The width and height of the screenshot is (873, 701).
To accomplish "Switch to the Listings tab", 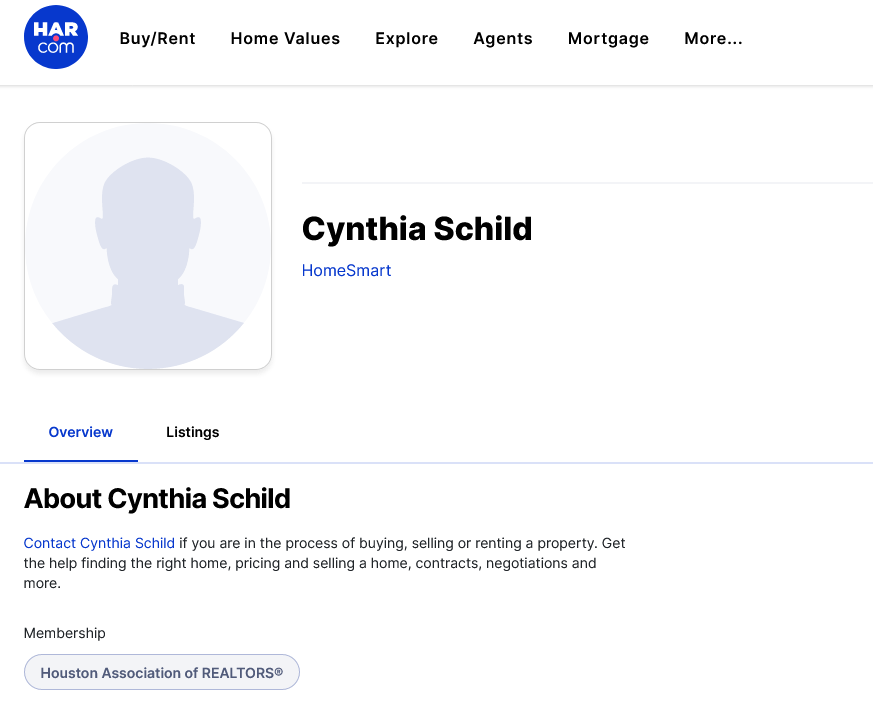I will 193,432.
